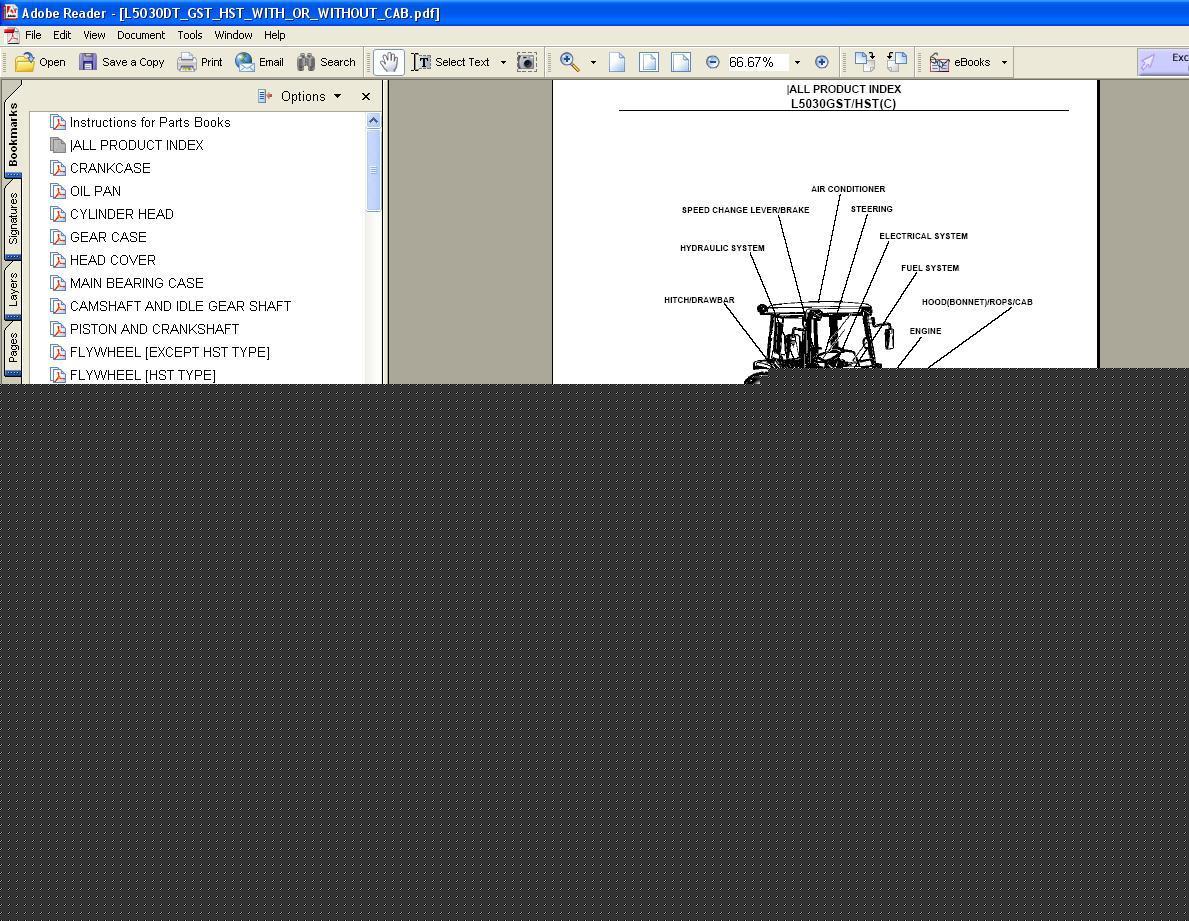Open zoom percentage dropdown arrow

coord(797,63)
